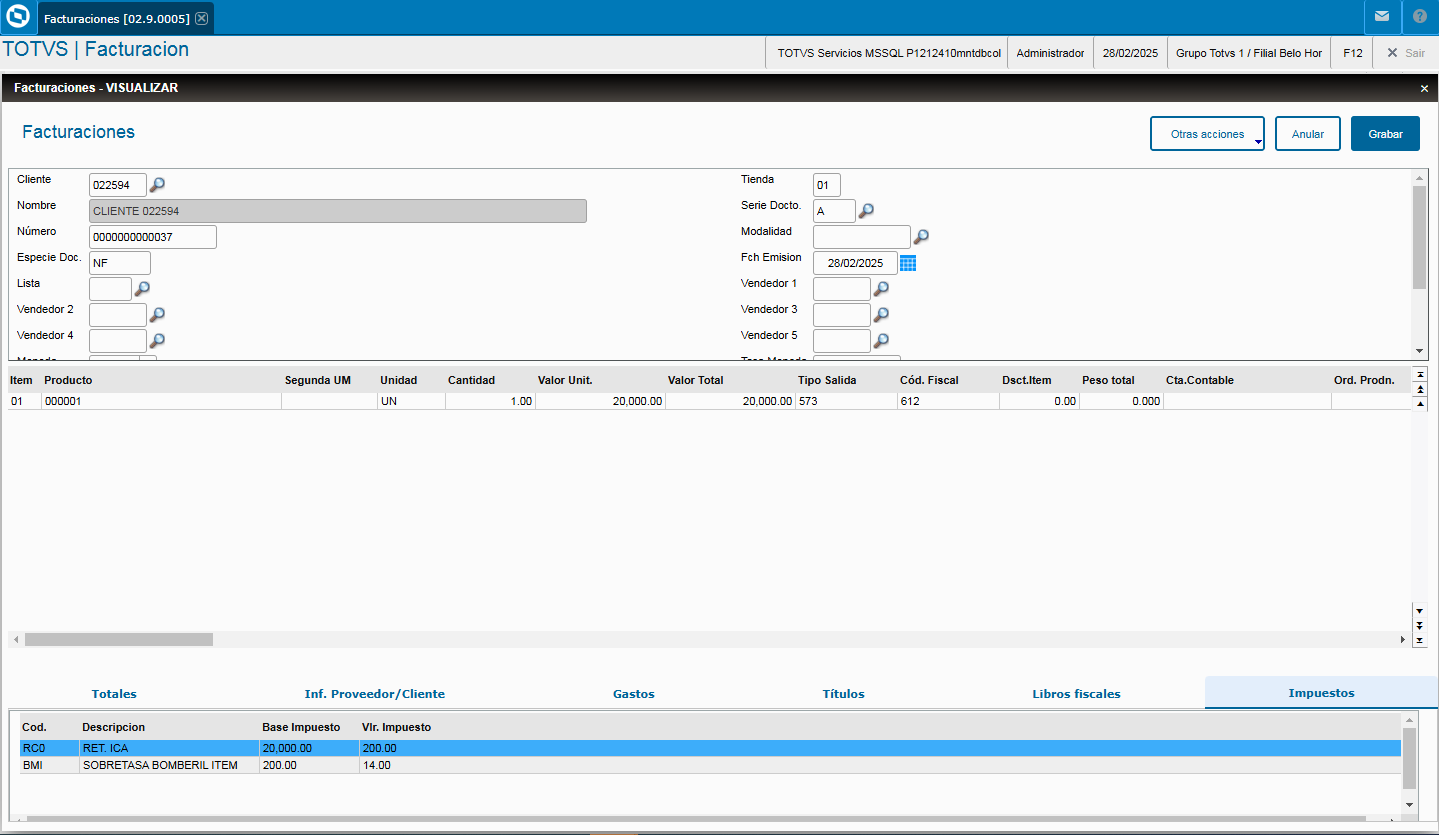The image size is (1439, 835).
Task: Close the Facturaciones [02.9.0005] tab with its X
Action: (x=202, y=18)
